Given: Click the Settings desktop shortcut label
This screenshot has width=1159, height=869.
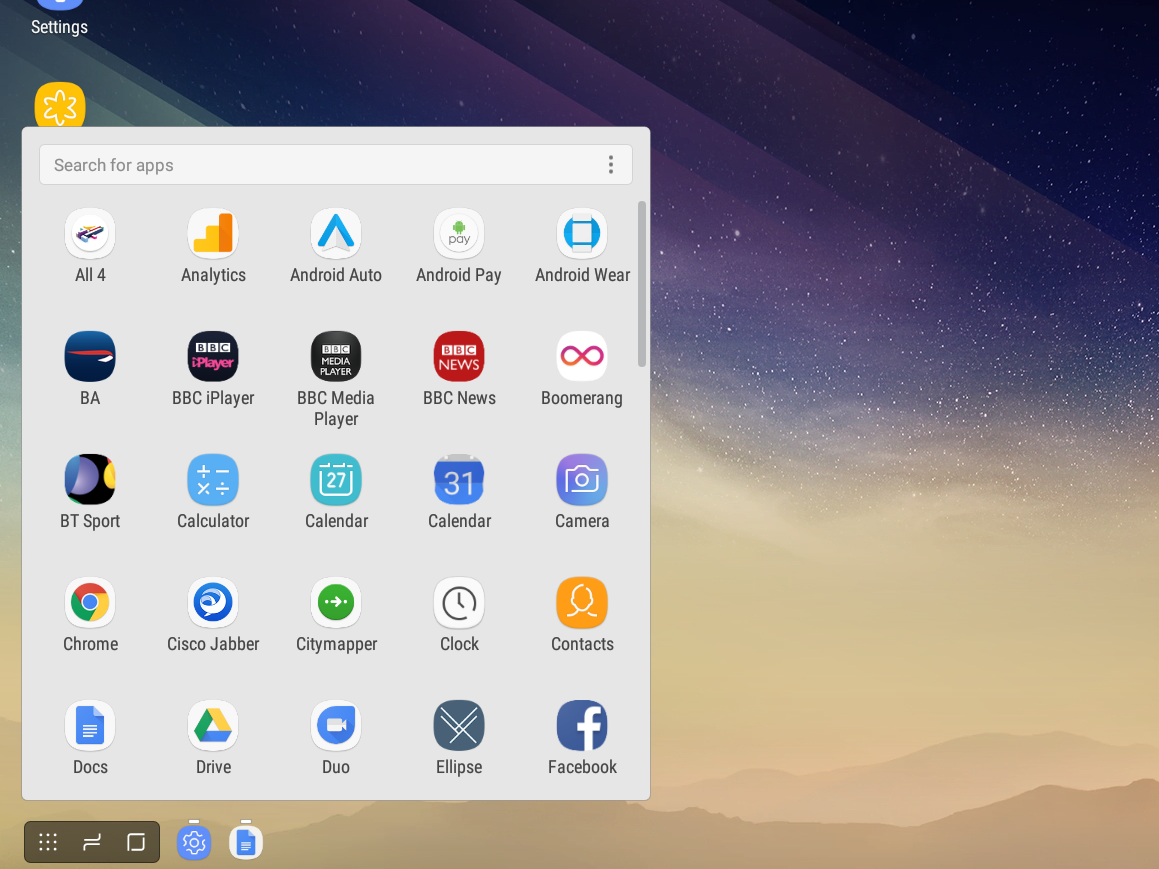Looking at the screenshot, I should click(x=59, y=27).
